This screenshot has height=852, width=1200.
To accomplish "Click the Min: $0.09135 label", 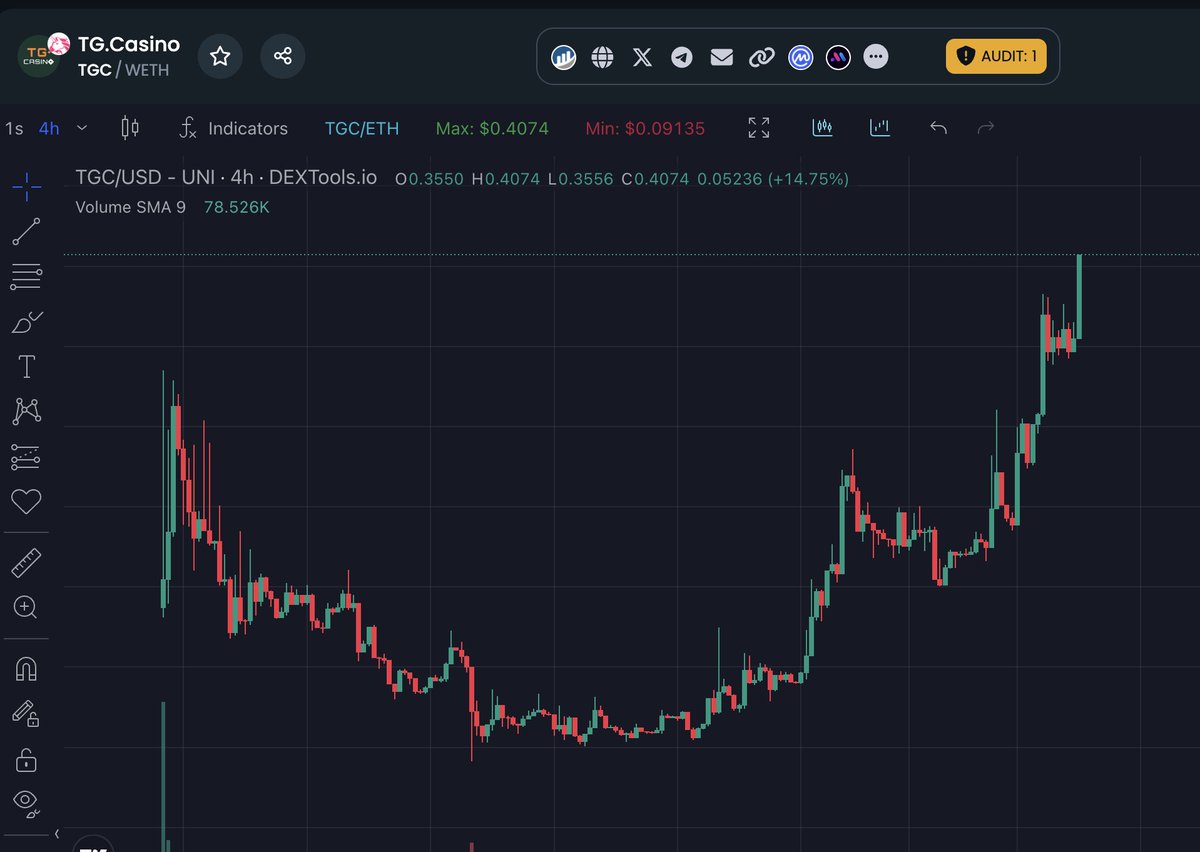I will [x=645, y=128].
